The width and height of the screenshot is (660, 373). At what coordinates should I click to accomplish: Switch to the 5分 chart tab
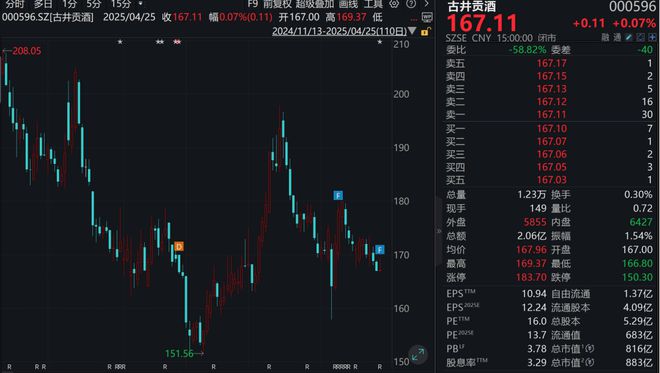[x=93, y=4]
